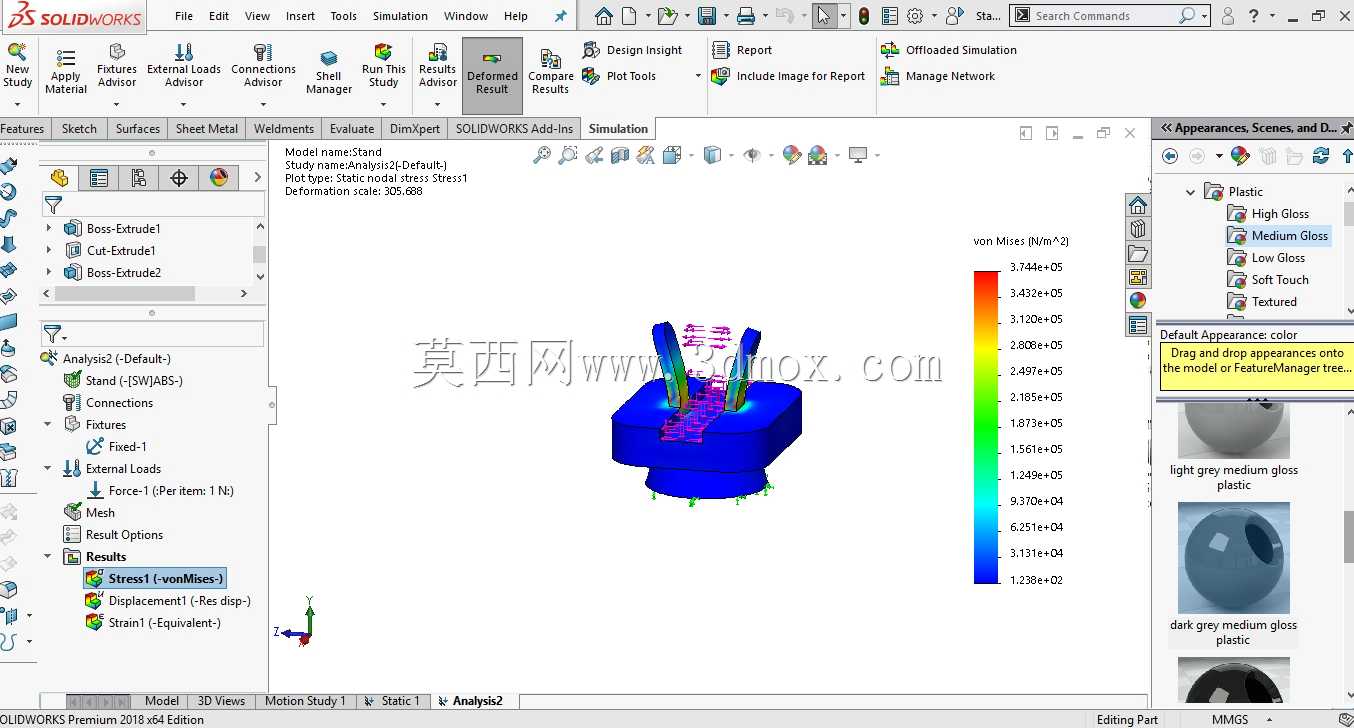1354x728 pixels.
Task: Open Results Advisor
Action: [x=438, y=66]
